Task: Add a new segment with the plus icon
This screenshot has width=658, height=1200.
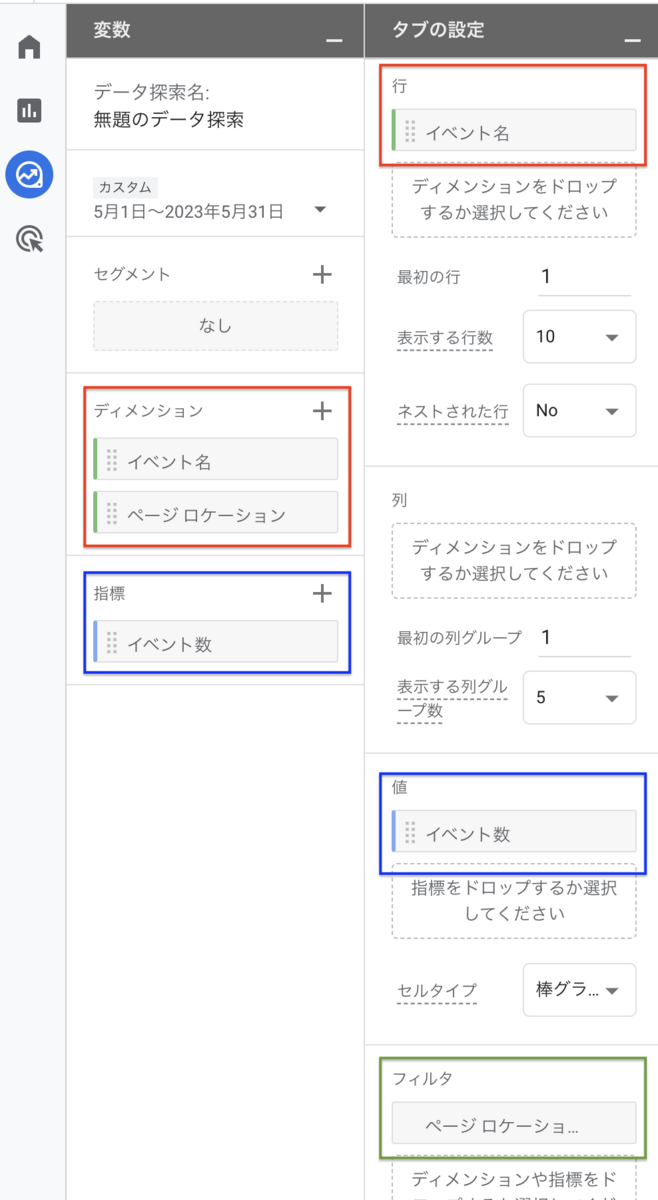Action: [x=322, y=275]
